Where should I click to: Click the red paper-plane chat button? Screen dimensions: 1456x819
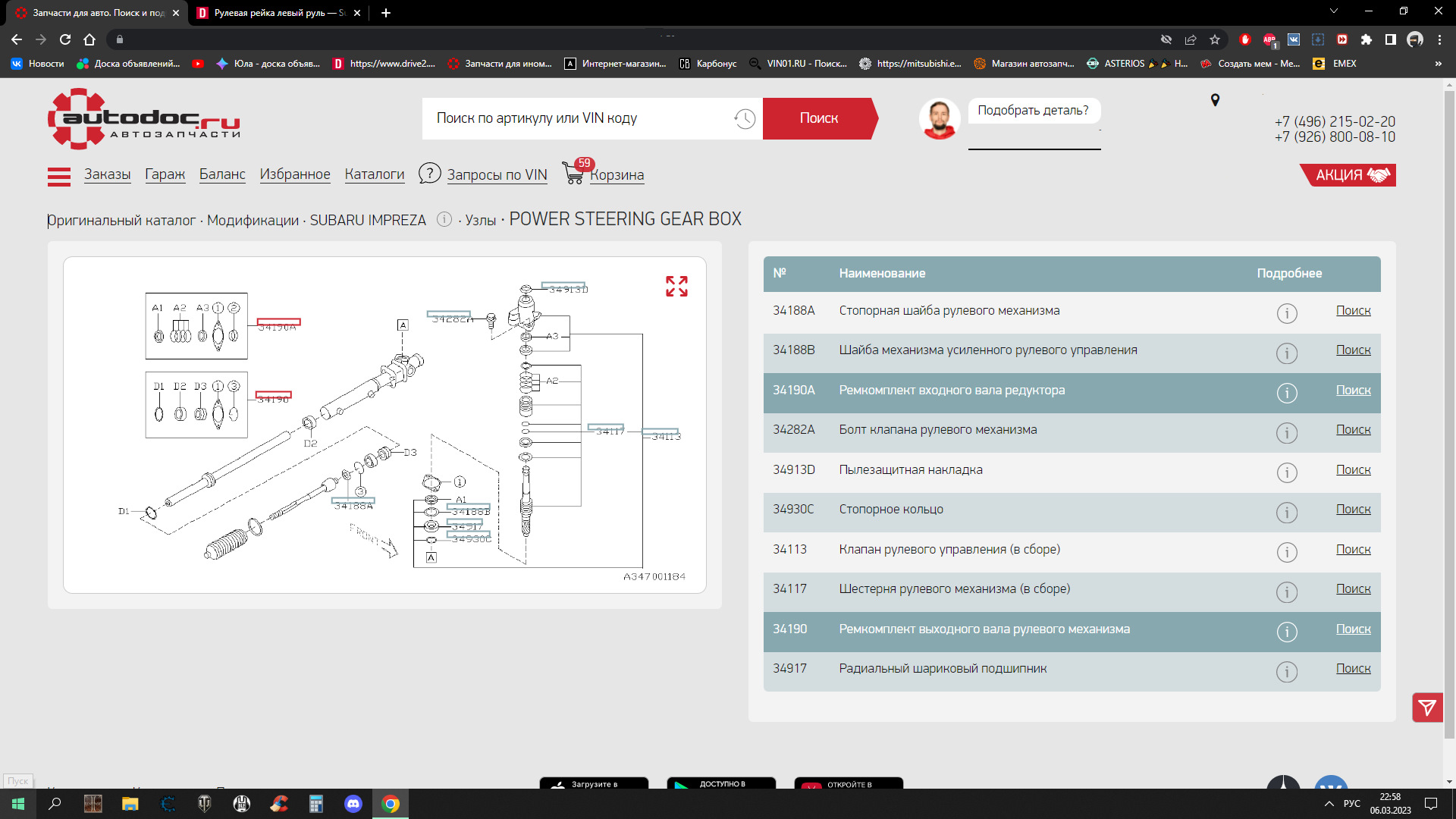1426,708
